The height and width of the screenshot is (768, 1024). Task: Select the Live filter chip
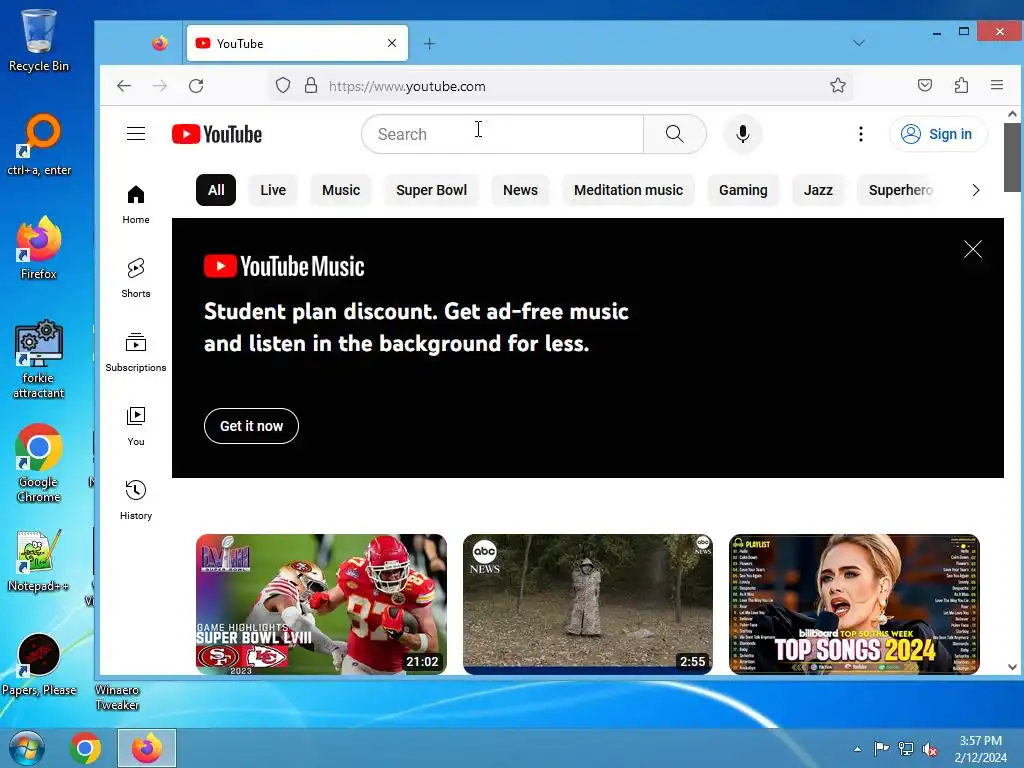(x=273, y=190)
